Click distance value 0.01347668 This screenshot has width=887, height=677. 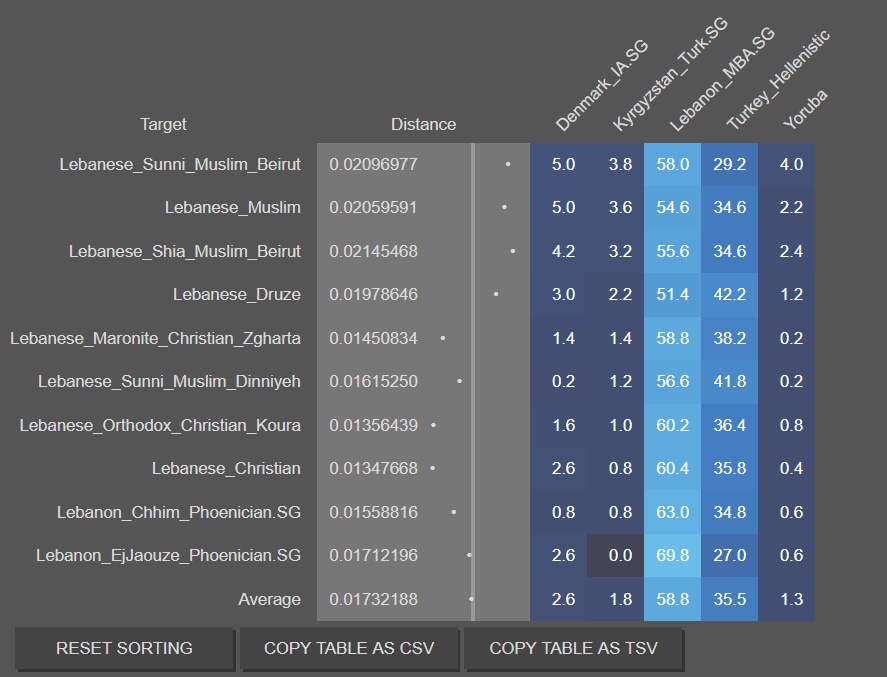373,469
